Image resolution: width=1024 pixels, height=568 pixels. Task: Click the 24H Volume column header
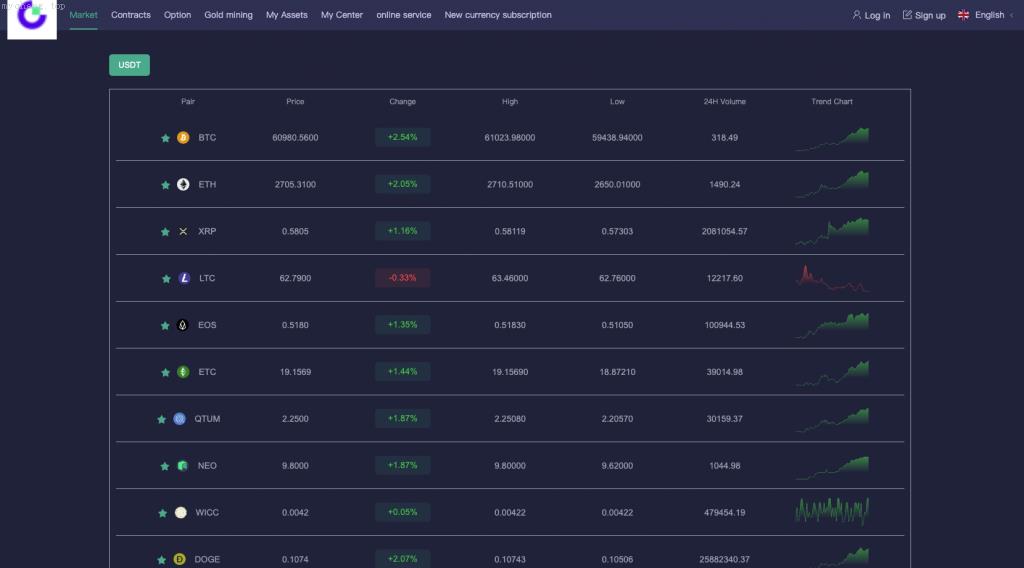724,102
